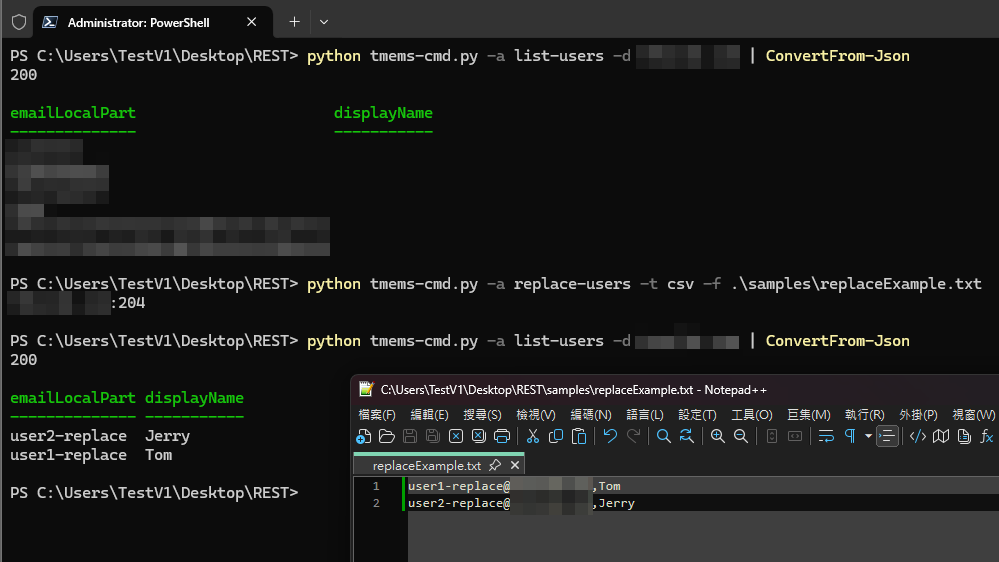Image resolution: width=999 pixels, height=562 pixels.
Task: Open the 檔案(F) menu
Action: 377,414
